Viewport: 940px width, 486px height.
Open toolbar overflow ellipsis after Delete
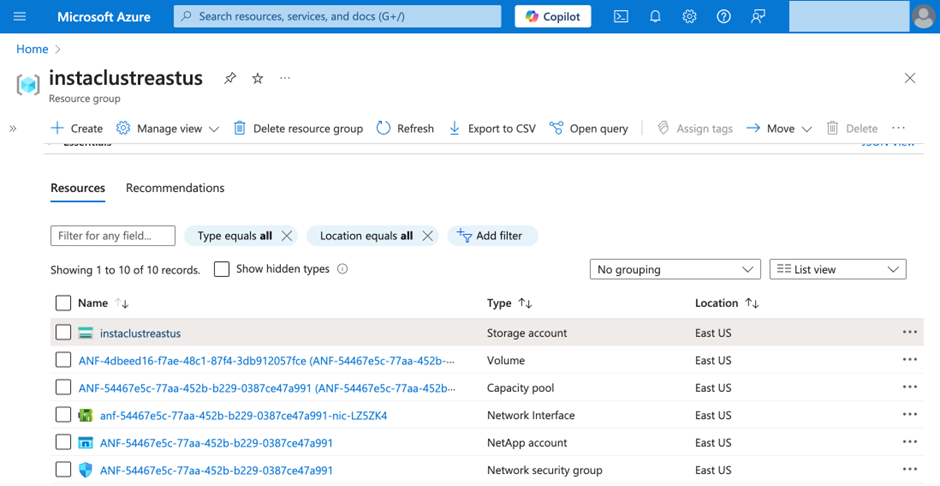898,128
